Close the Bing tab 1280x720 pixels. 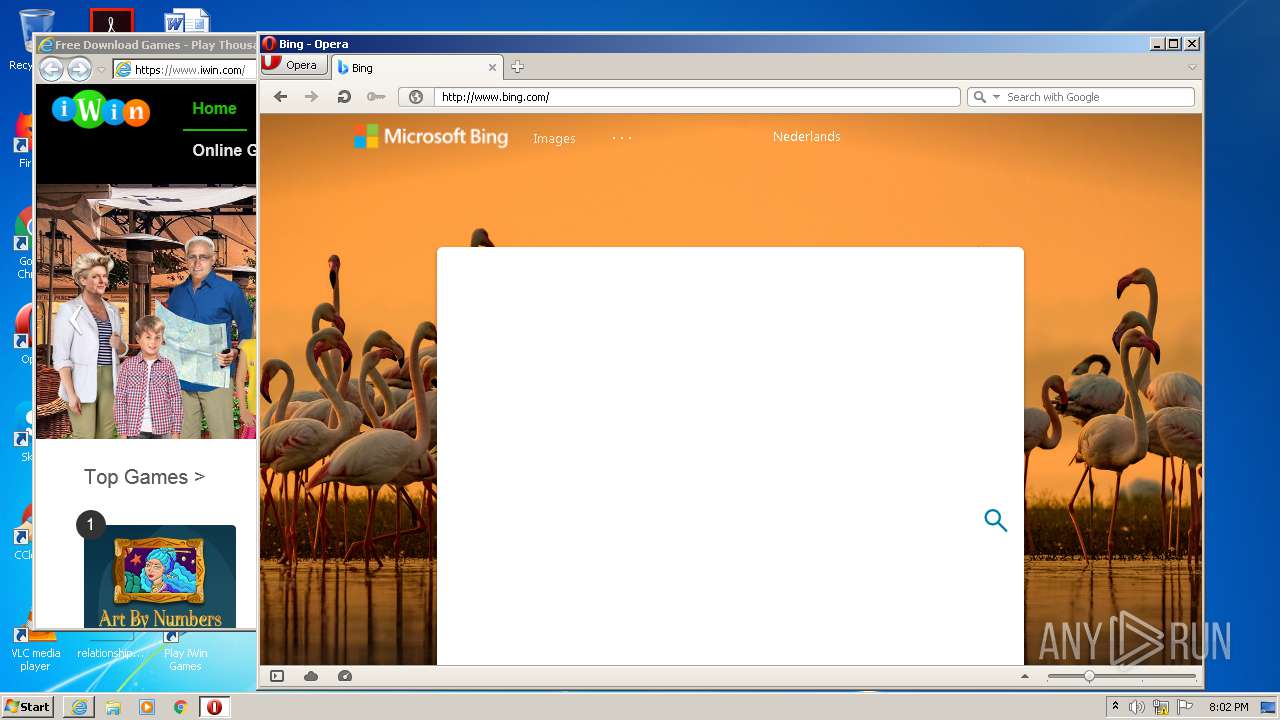click(492, 67)
